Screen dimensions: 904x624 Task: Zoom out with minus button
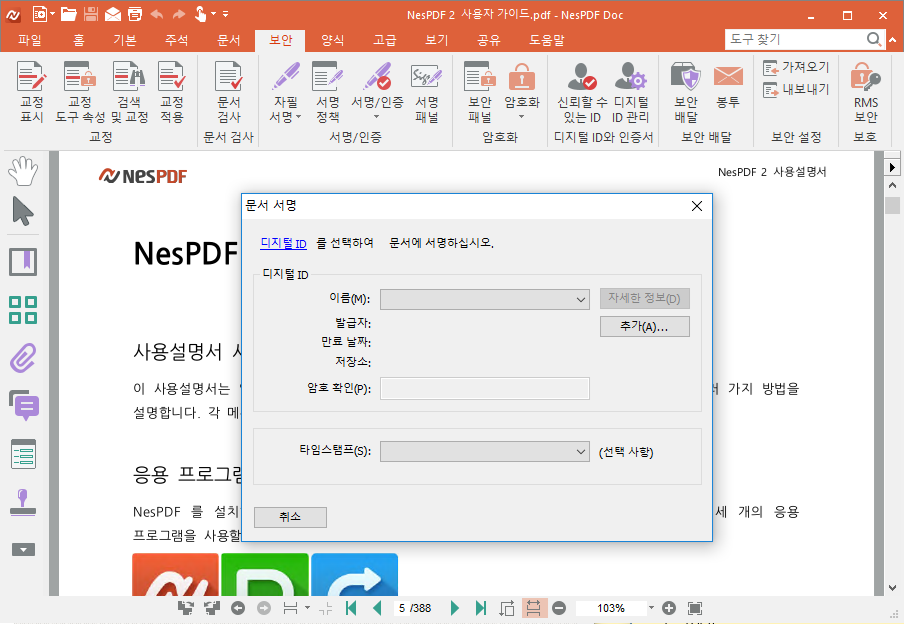558,608
